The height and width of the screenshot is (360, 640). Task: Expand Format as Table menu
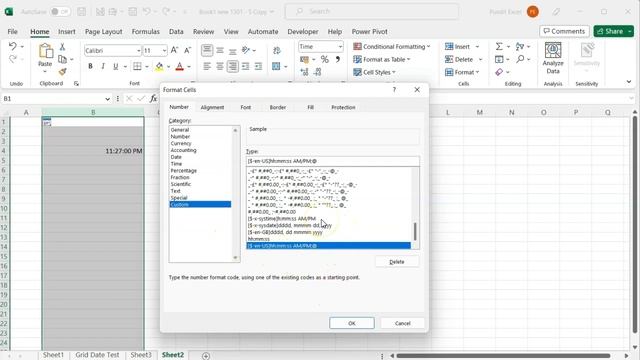point(382,59)
